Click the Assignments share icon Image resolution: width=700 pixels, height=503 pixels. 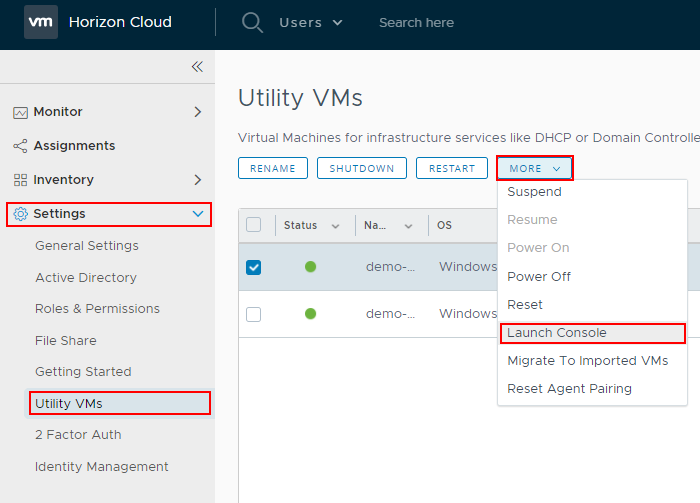(x=20, y=146)
